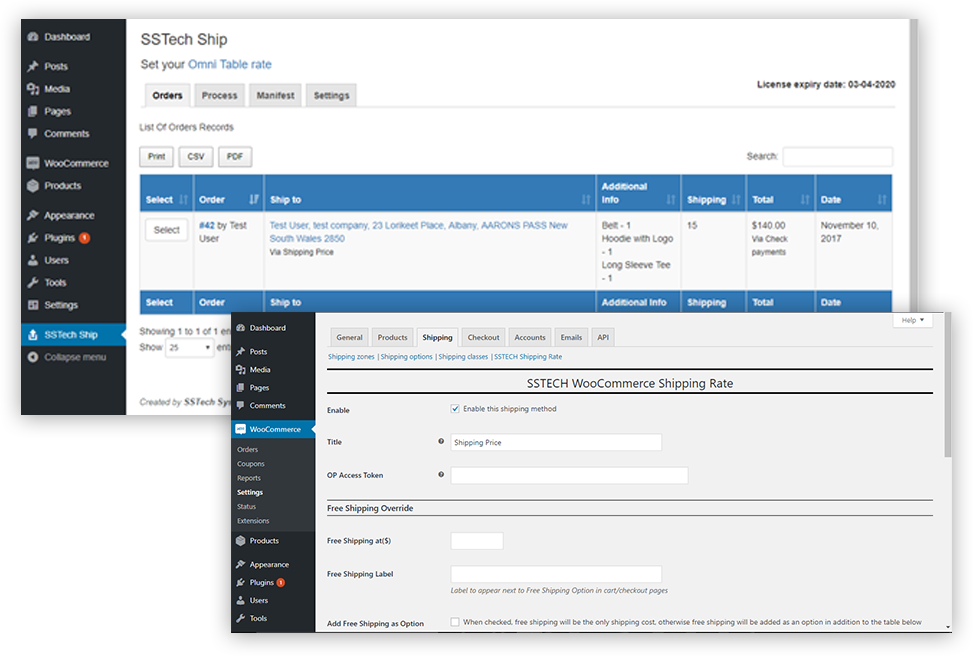
Task: Click the OP Access Token input field
Action: click(569, 475)
